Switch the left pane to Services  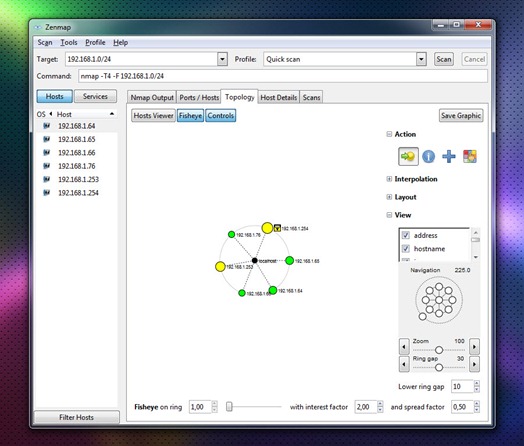[95, 97]
